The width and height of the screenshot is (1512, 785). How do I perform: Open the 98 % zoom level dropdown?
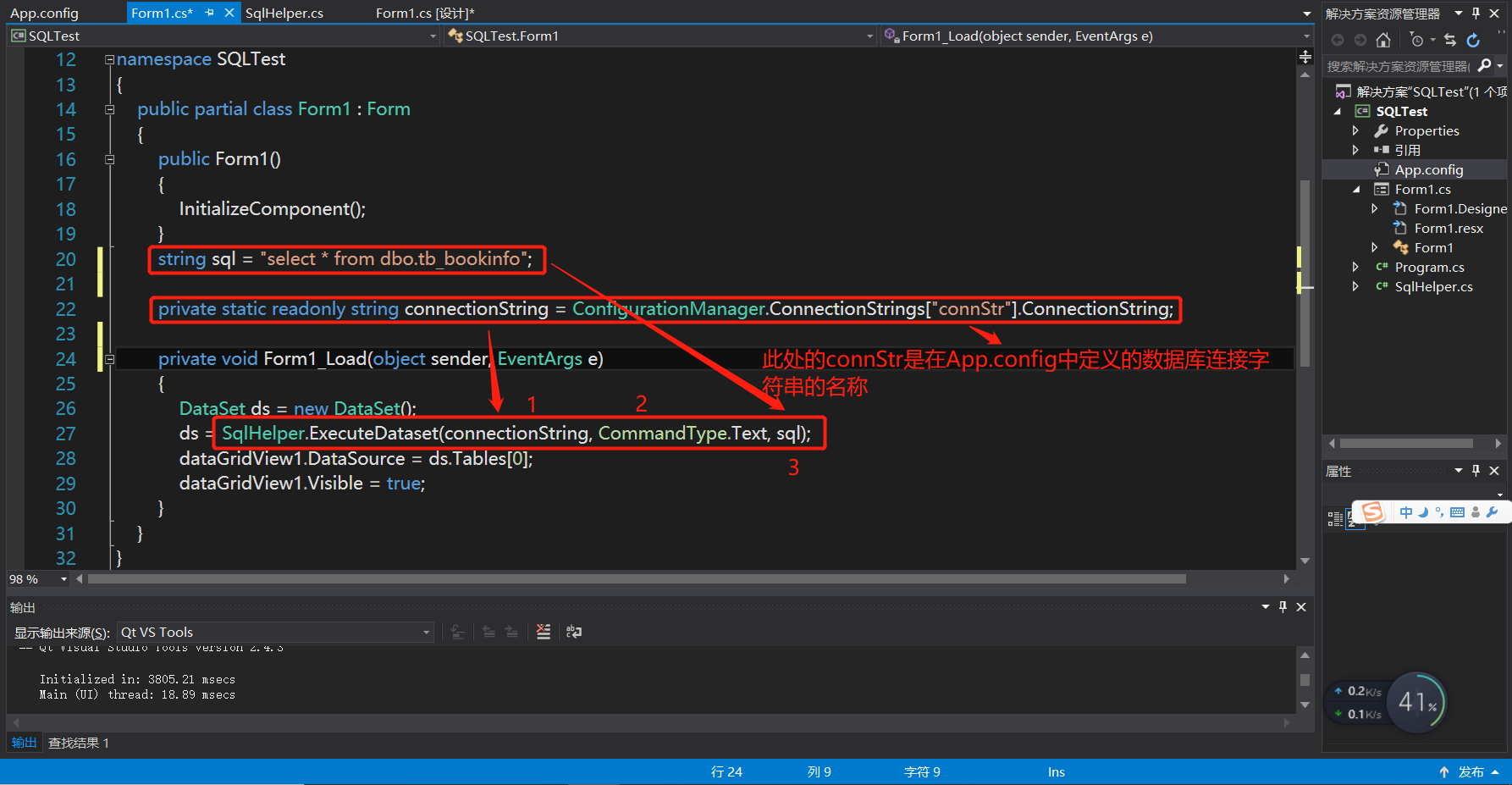pyautogui.click(x=63, y=579)
